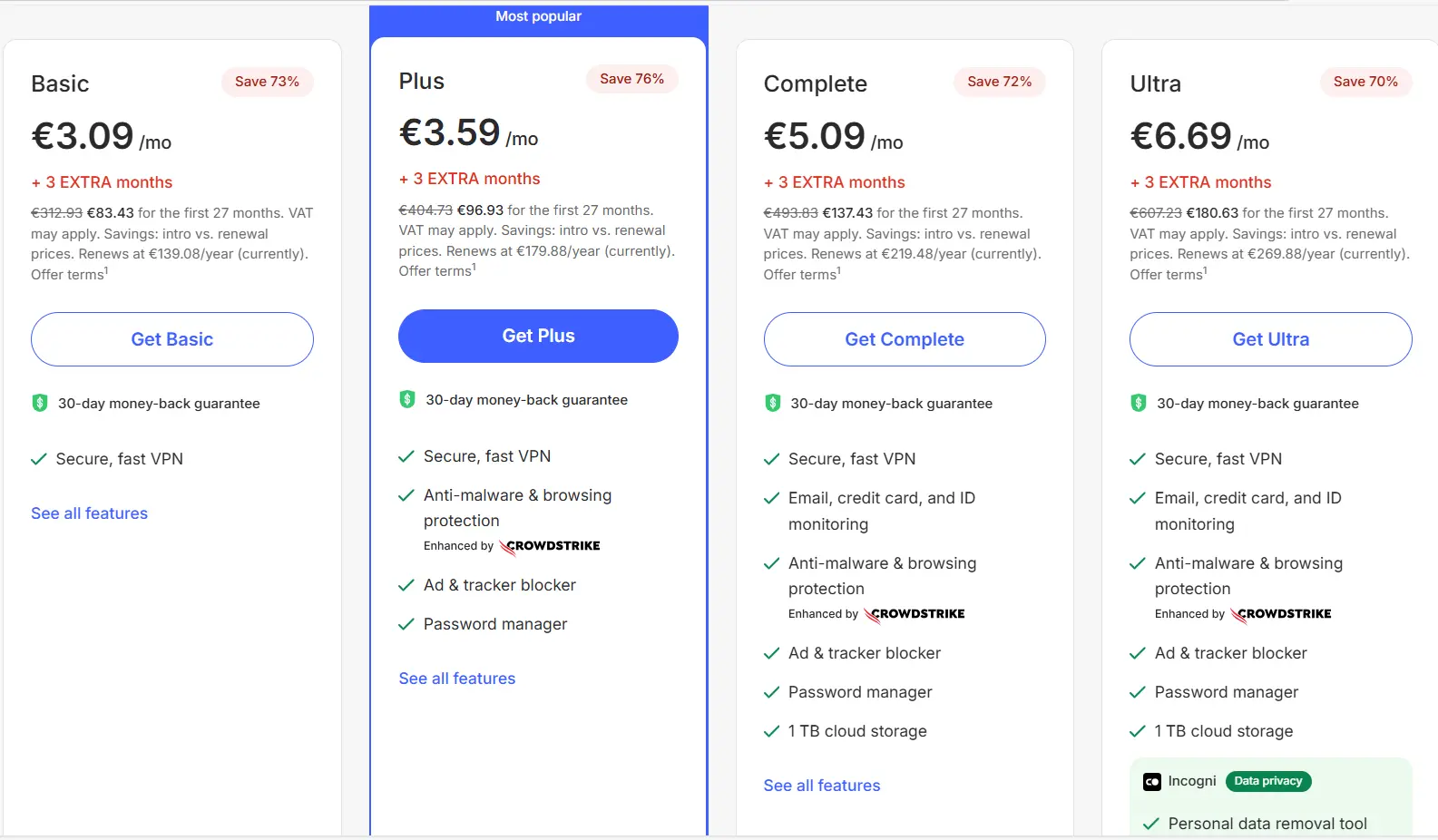Click the Most popular banner above the Plus plan
The height and width of the screenshot is (840, 1438).
(x=538, y=15)
